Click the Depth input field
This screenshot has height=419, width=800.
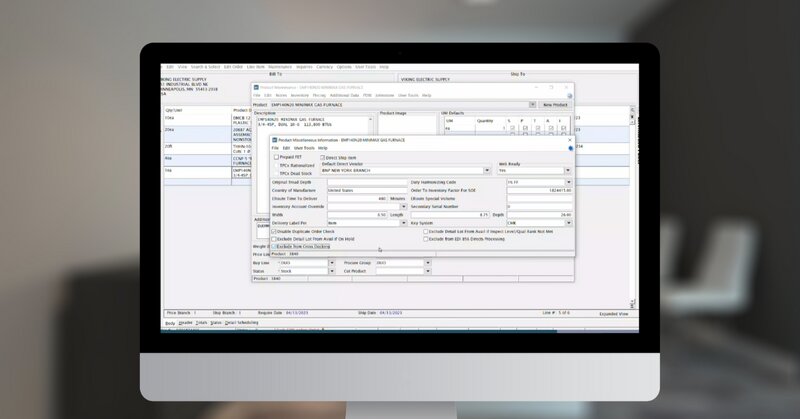(539, 215)
